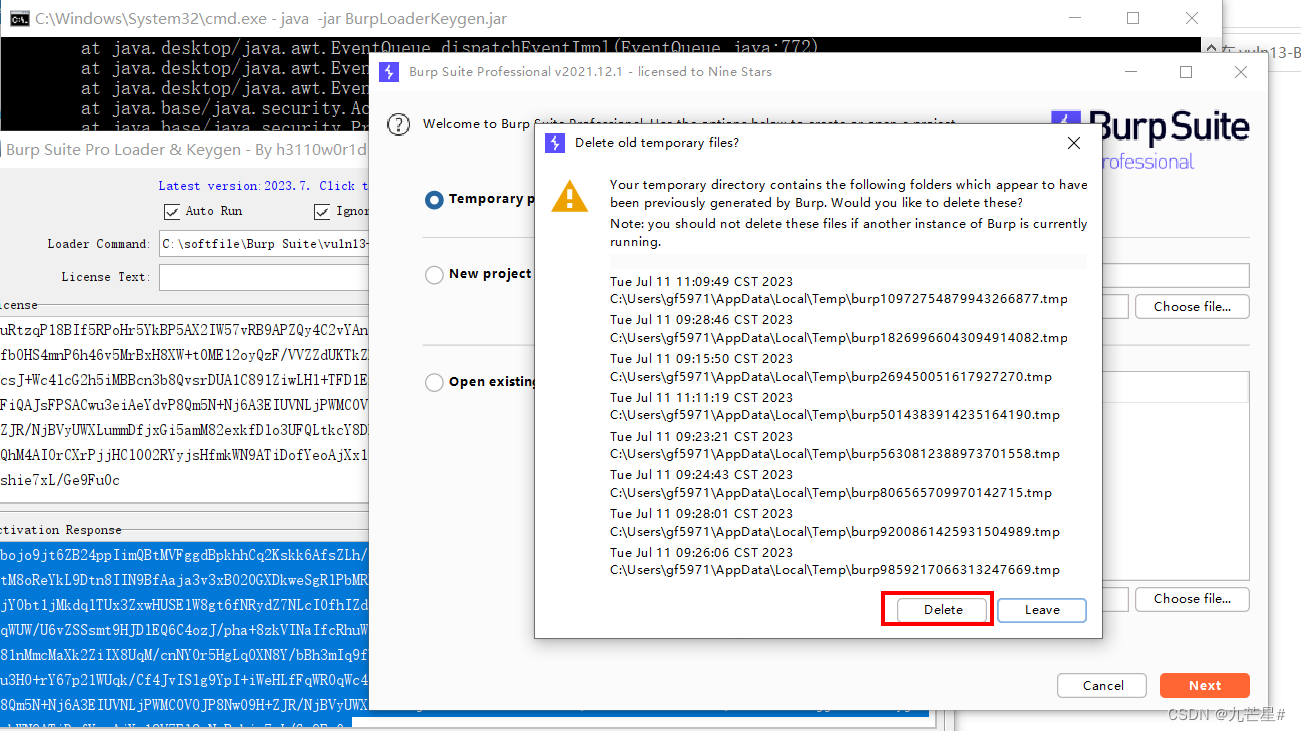The width and height of the screenshot is (1301, 731).
Task: Click the Burp Suite Professional window title icon
Action: click(x=390, y=72)
